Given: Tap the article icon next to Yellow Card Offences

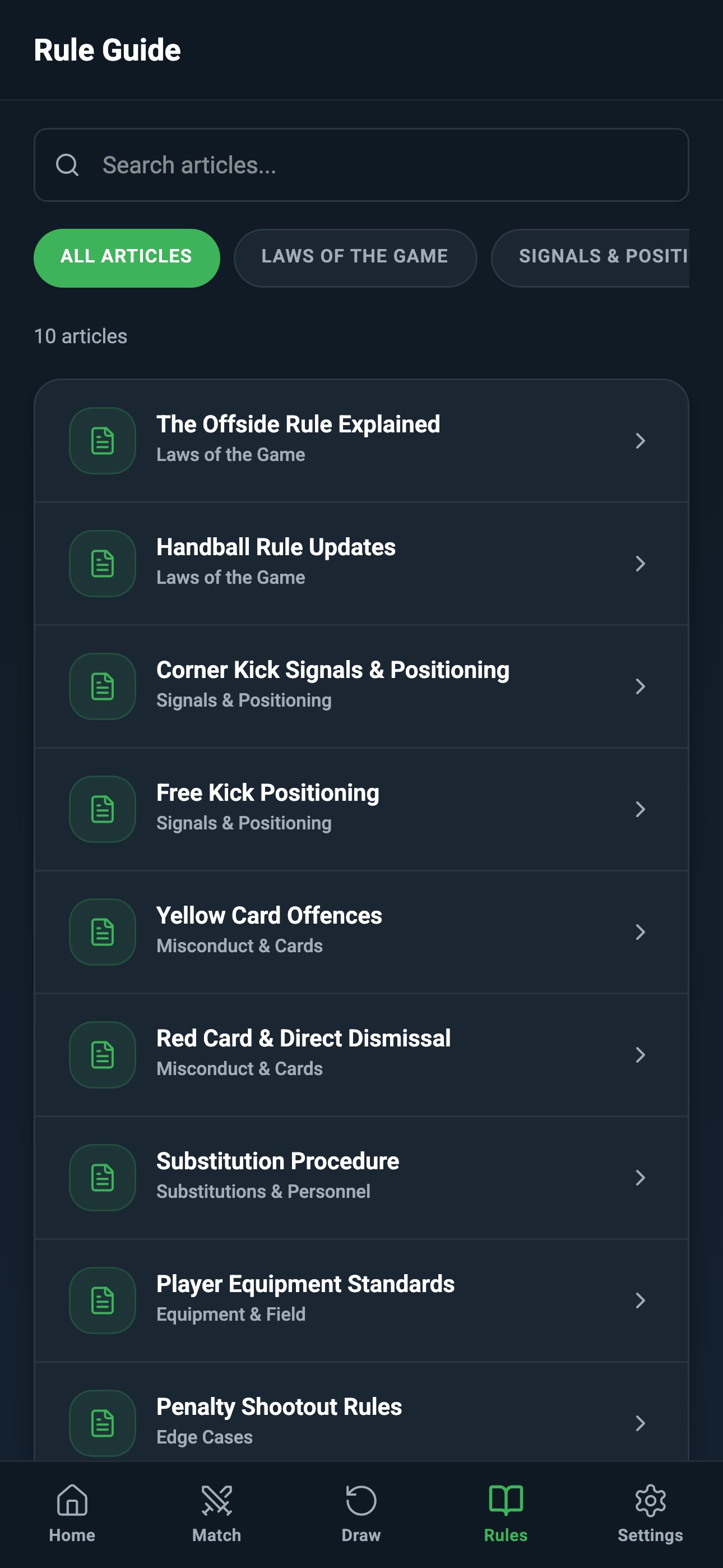Looking at the screenshot, I should [x=101, y=932].
